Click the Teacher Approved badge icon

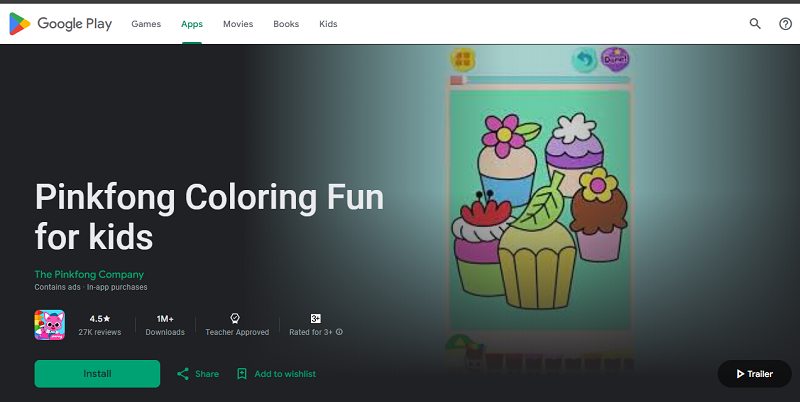[x=235, y=318]
